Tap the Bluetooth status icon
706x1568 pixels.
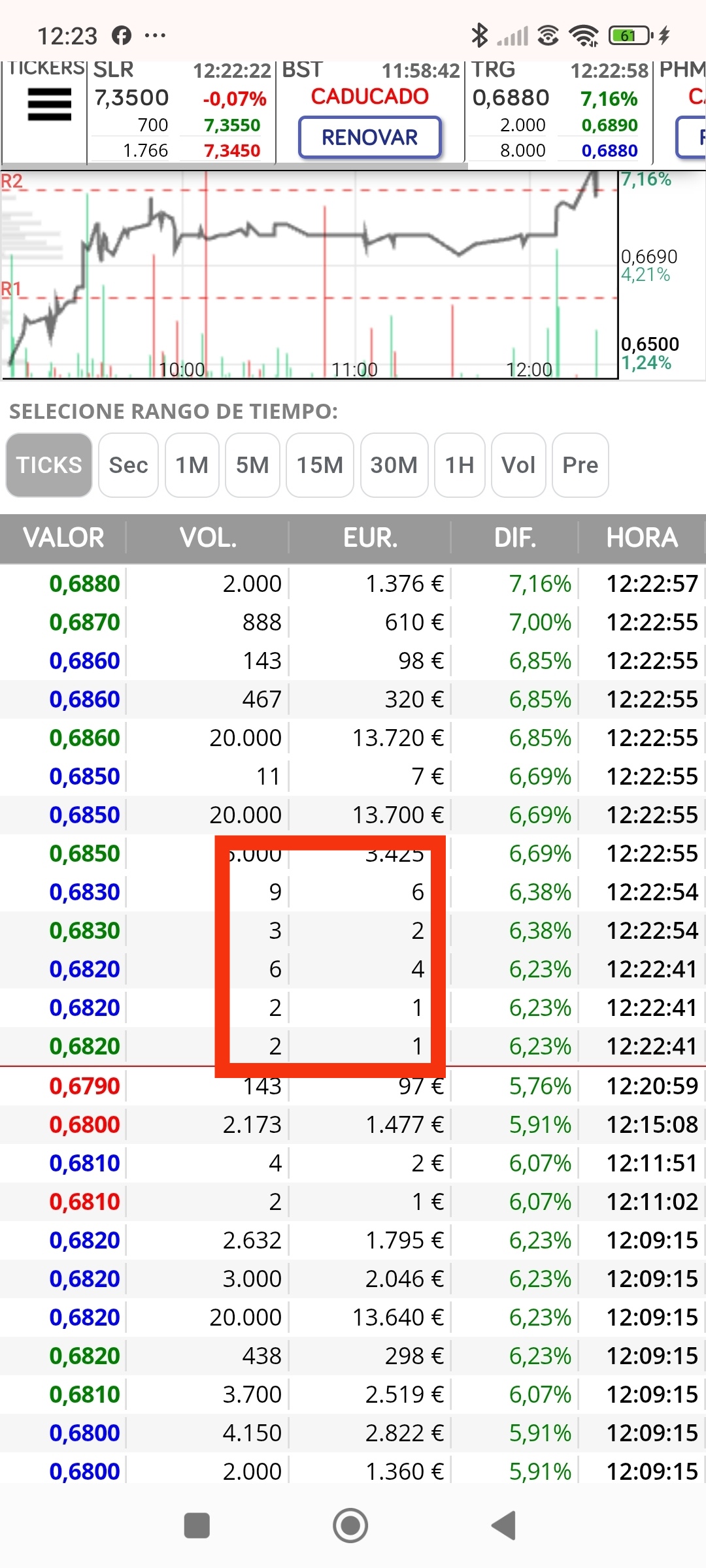(x=480, y=35)
